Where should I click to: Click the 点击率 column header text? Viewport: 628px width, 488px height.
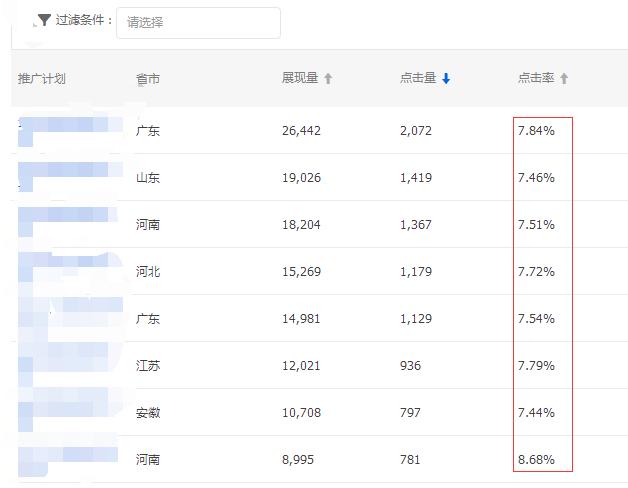536,79
